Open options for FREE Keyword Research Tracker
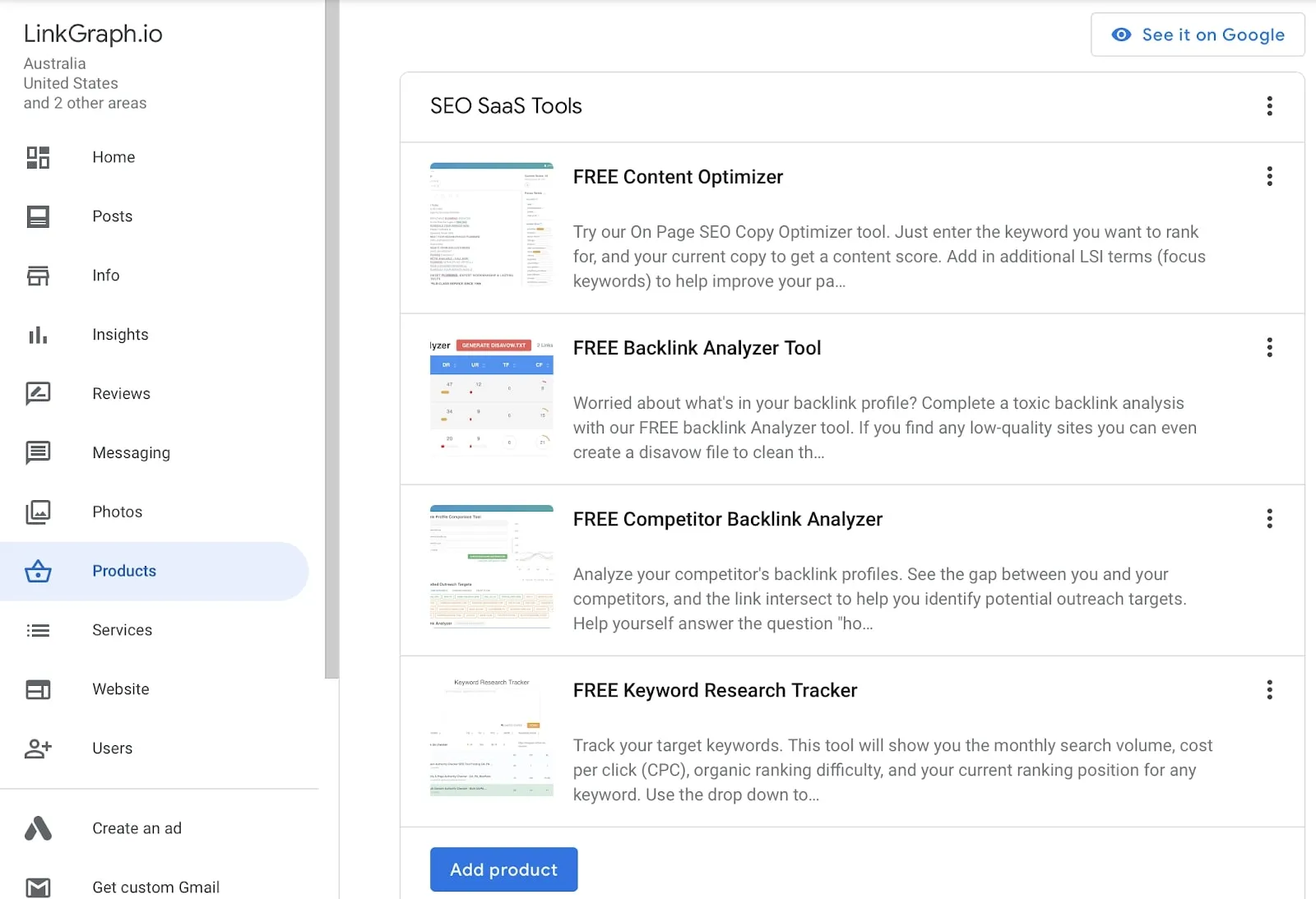The image size is (1316, 899). coord(1270,690)
